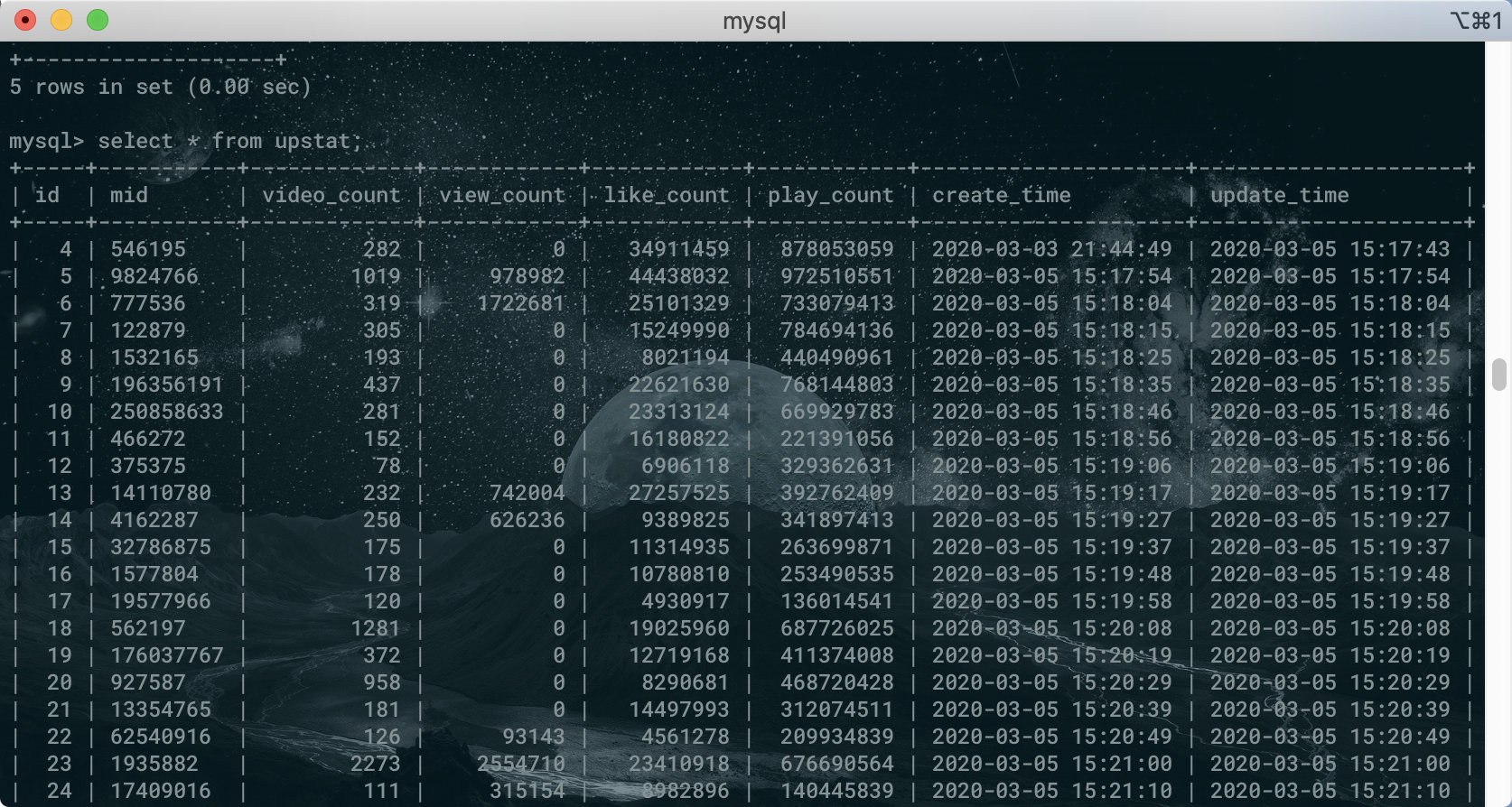This screenshot has width=1512, height=807.
Task: Click mid value 546195
Action: (x=148, y=250)
